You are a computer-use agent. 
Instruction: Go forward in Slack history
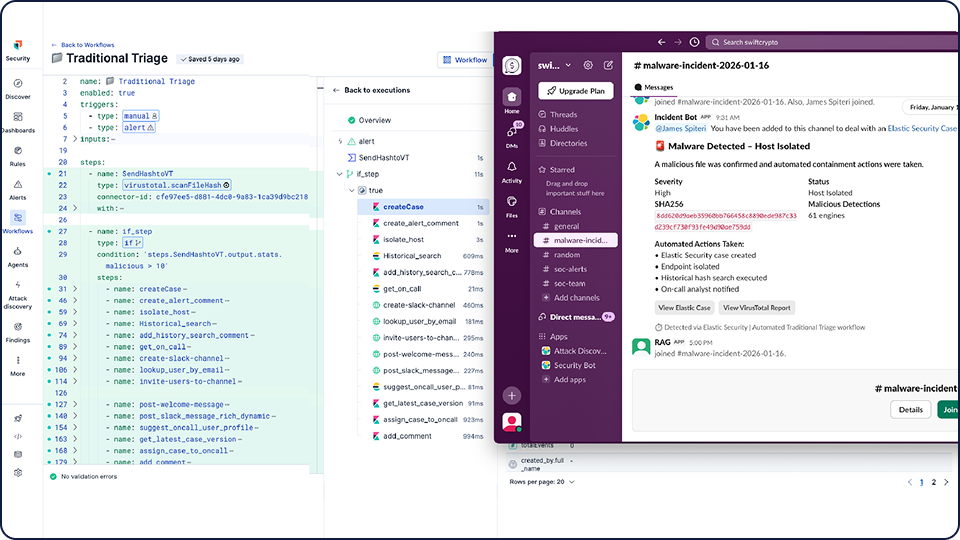(x=678, y=42)
